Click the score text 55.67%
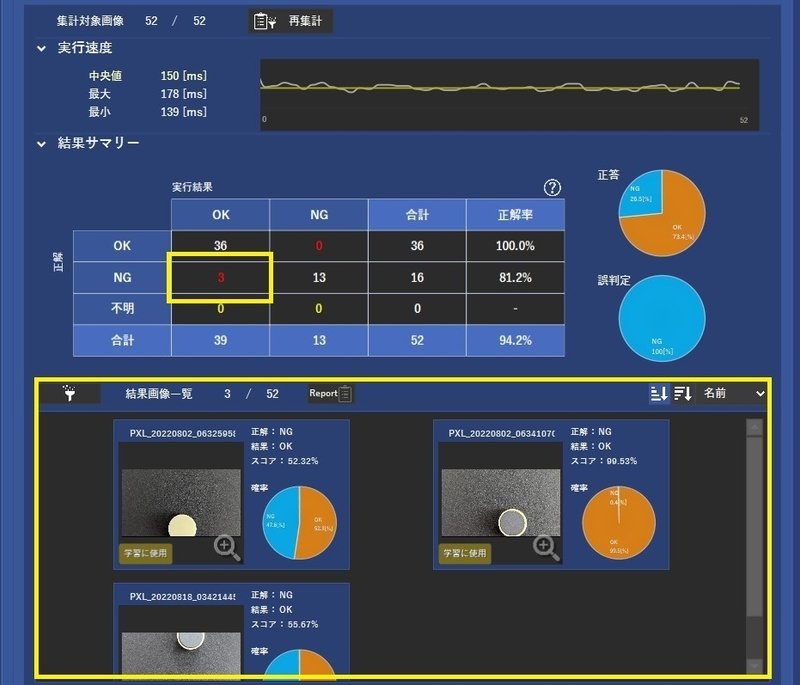The width and height of the screenshot is (800, 685). coord(285,624)
